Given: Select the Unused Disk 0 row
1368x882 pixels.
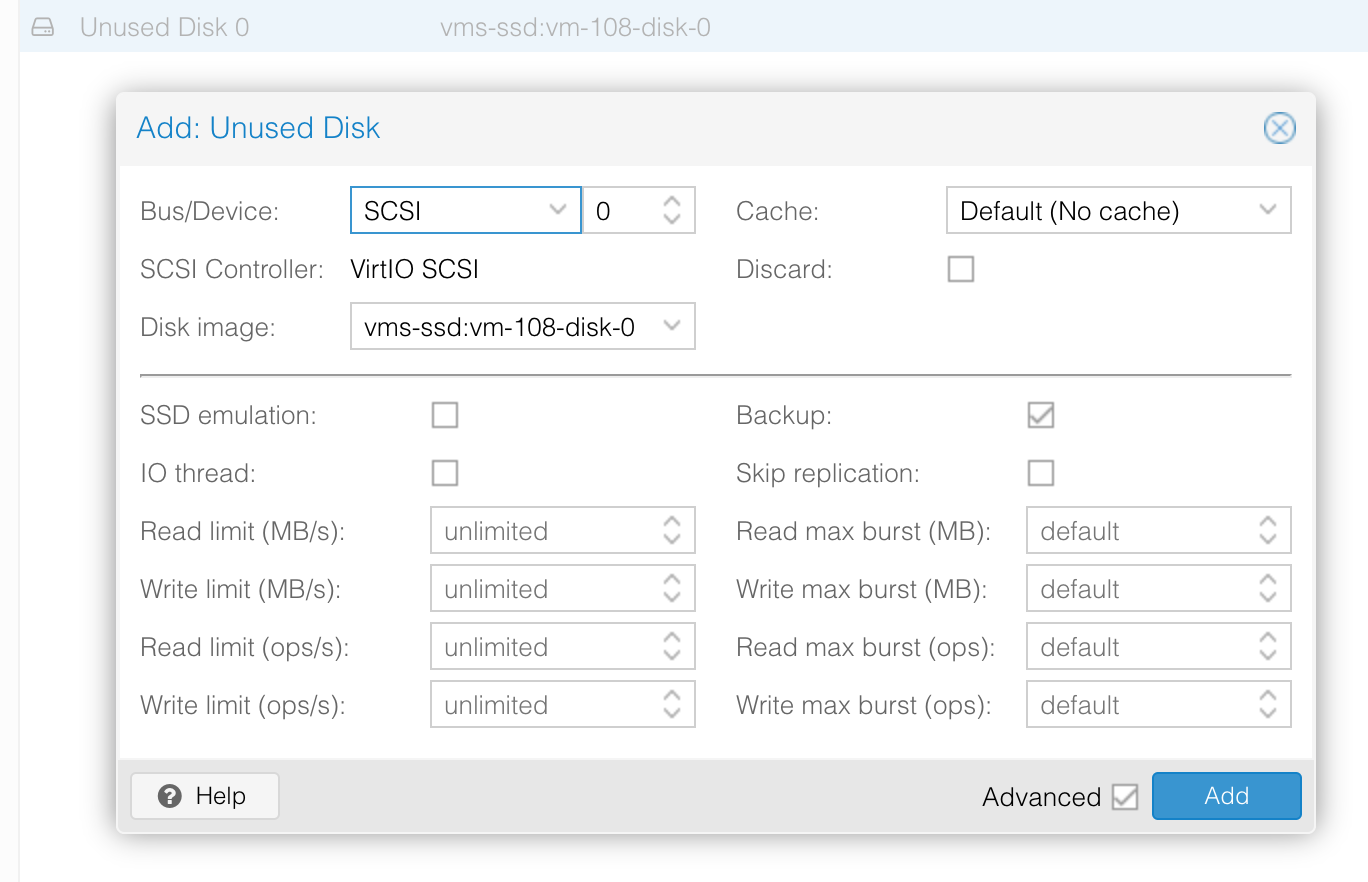Looking at the screenshot, I should pos(400,27).
